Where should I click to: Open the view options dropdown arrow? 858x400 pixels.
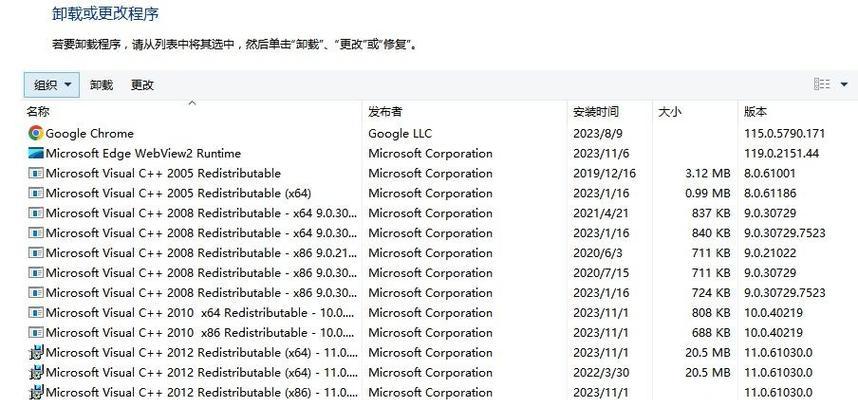coord(844,84)
